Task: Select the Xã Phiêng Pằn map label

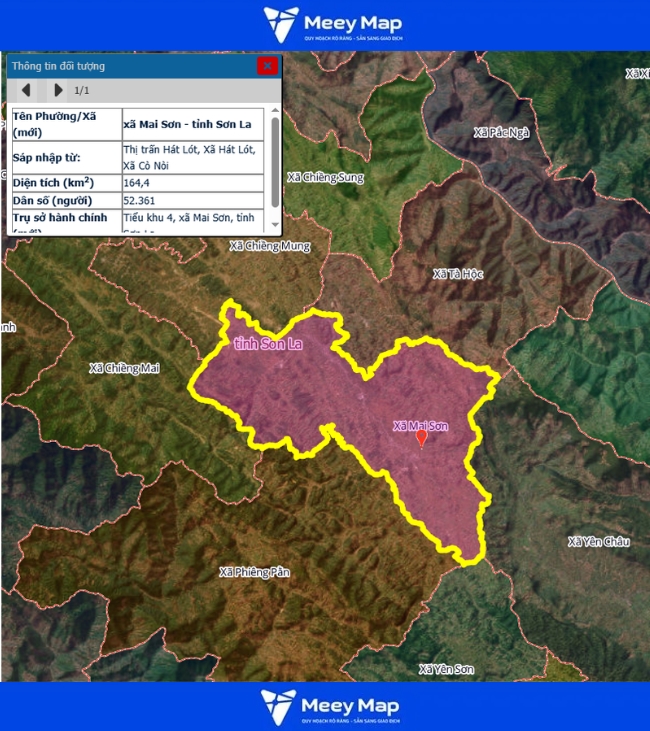Action: (254, 572)
